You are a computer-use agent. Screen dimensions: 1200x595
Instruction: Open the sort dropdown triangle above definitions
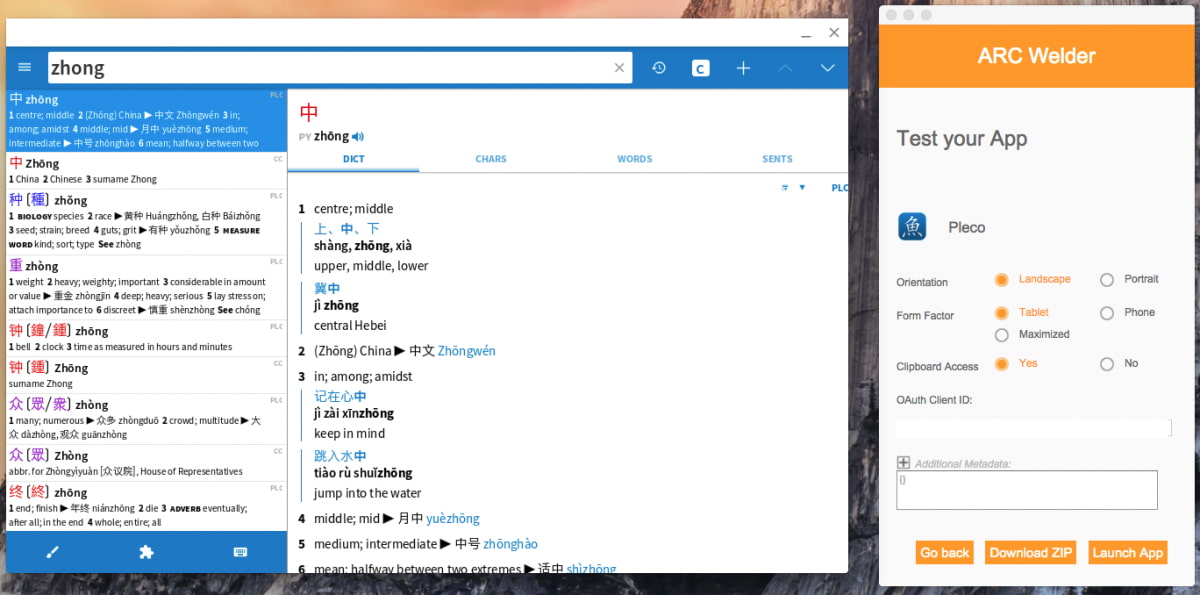tap(803, 187)
